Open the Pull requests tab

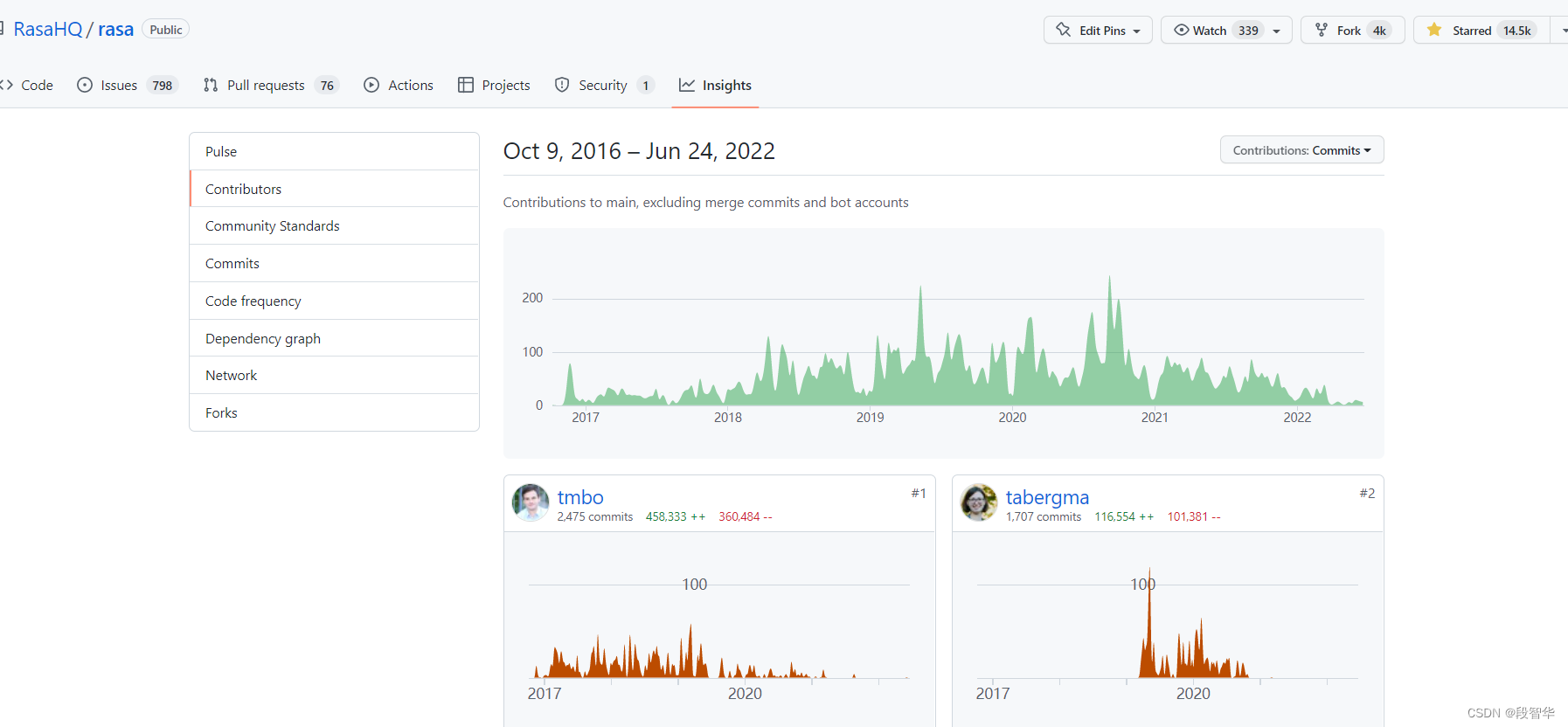point(271,85)
